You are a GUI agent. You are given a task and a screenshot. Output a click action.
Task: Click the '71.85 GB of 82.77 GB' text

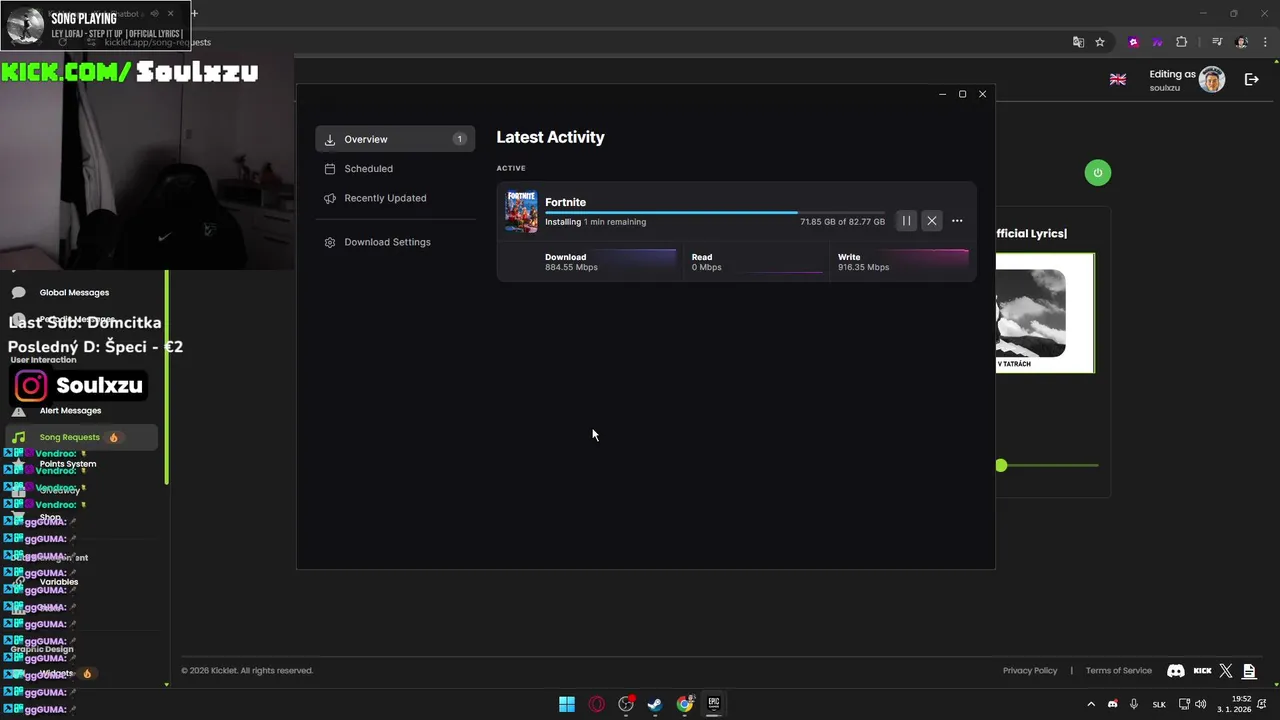click(842, 222)
